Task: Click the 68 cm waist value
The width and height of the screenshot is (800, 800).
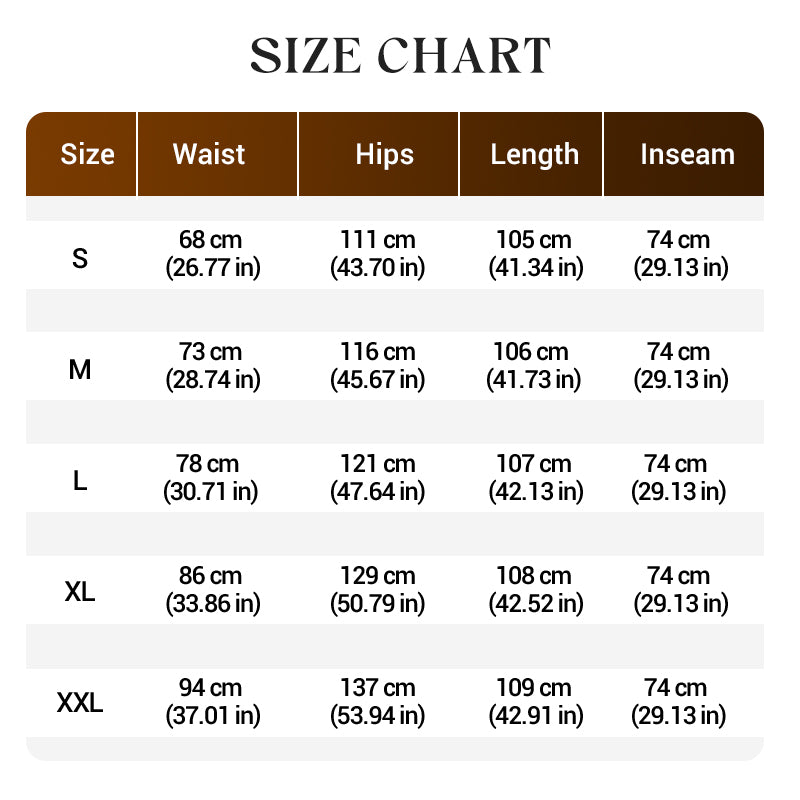Action: click(x=211, y=241)
